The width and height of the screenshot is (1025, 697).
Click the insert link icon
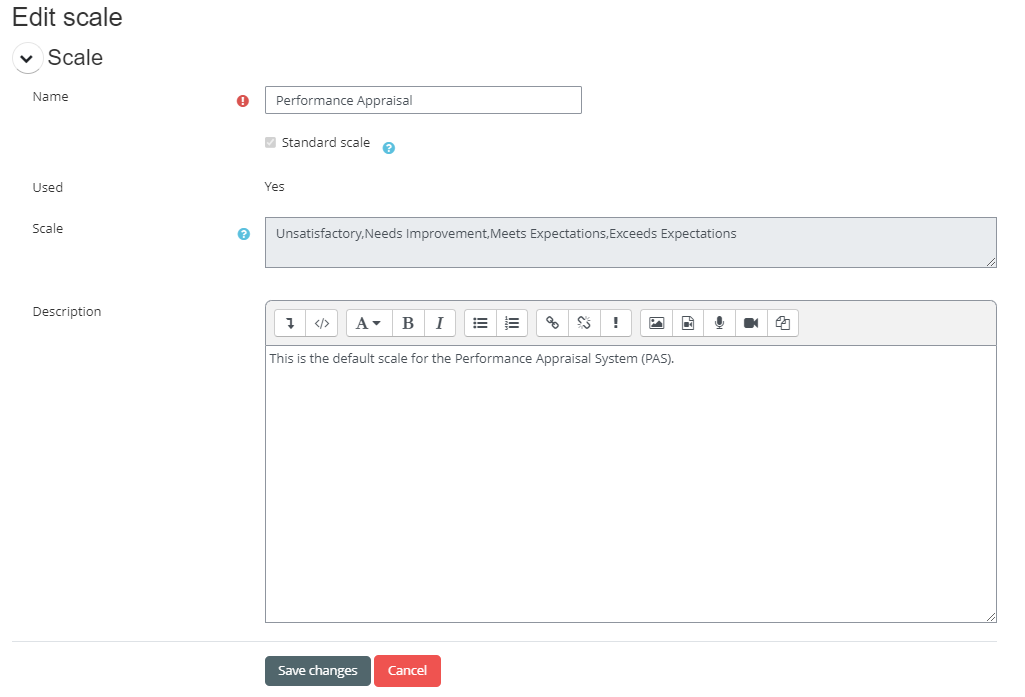point(552,323)
